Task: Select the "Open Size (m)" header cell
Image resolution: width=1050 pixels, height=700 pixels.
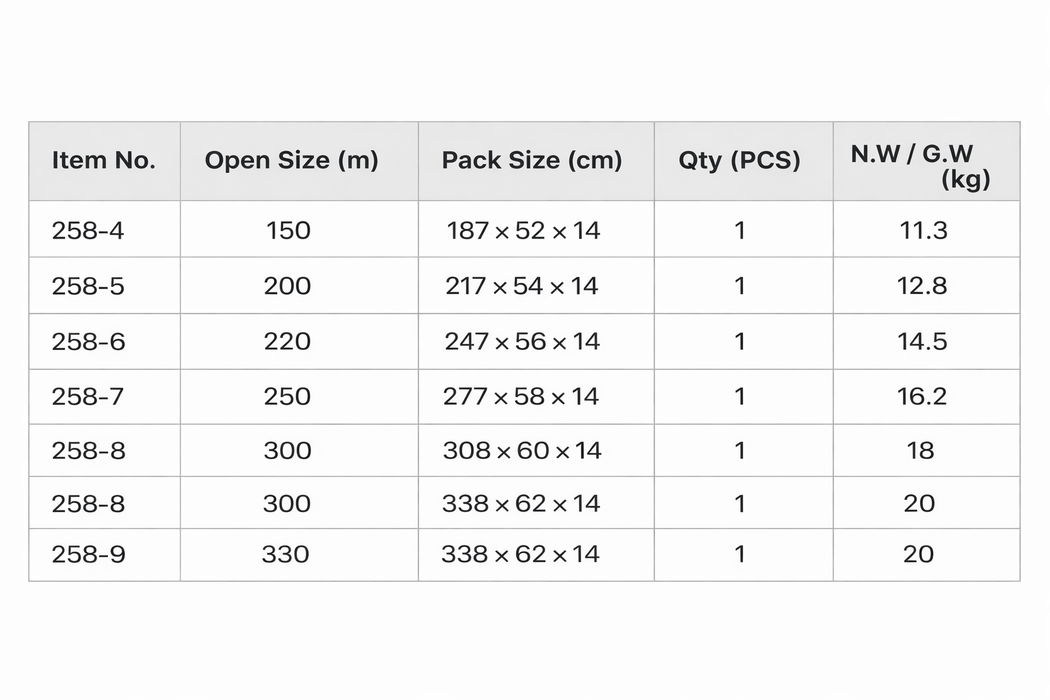Action: pyautogui.click(x=291, y=161)
